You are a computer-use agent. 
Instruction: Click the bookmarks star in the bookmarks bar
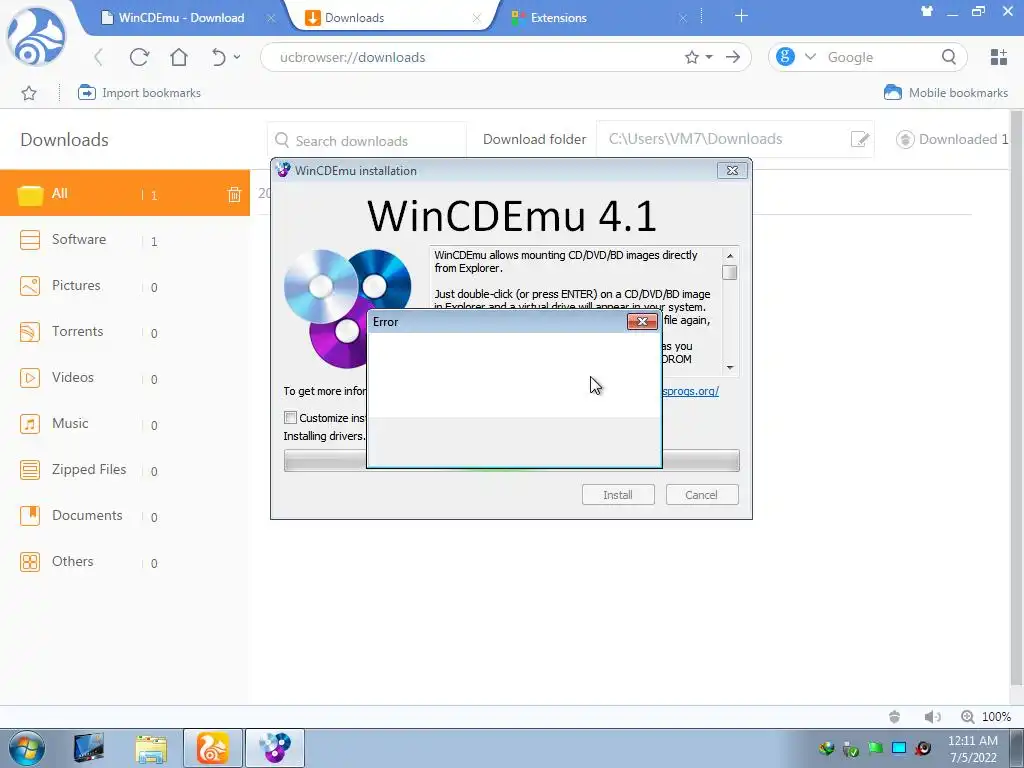[29, 93]
